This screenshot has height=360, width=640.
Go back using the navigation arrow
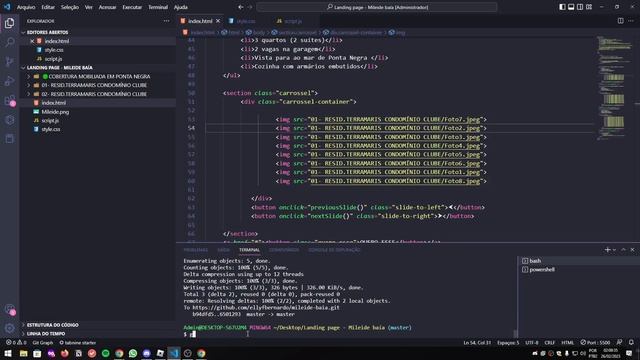tap(240, 7)
